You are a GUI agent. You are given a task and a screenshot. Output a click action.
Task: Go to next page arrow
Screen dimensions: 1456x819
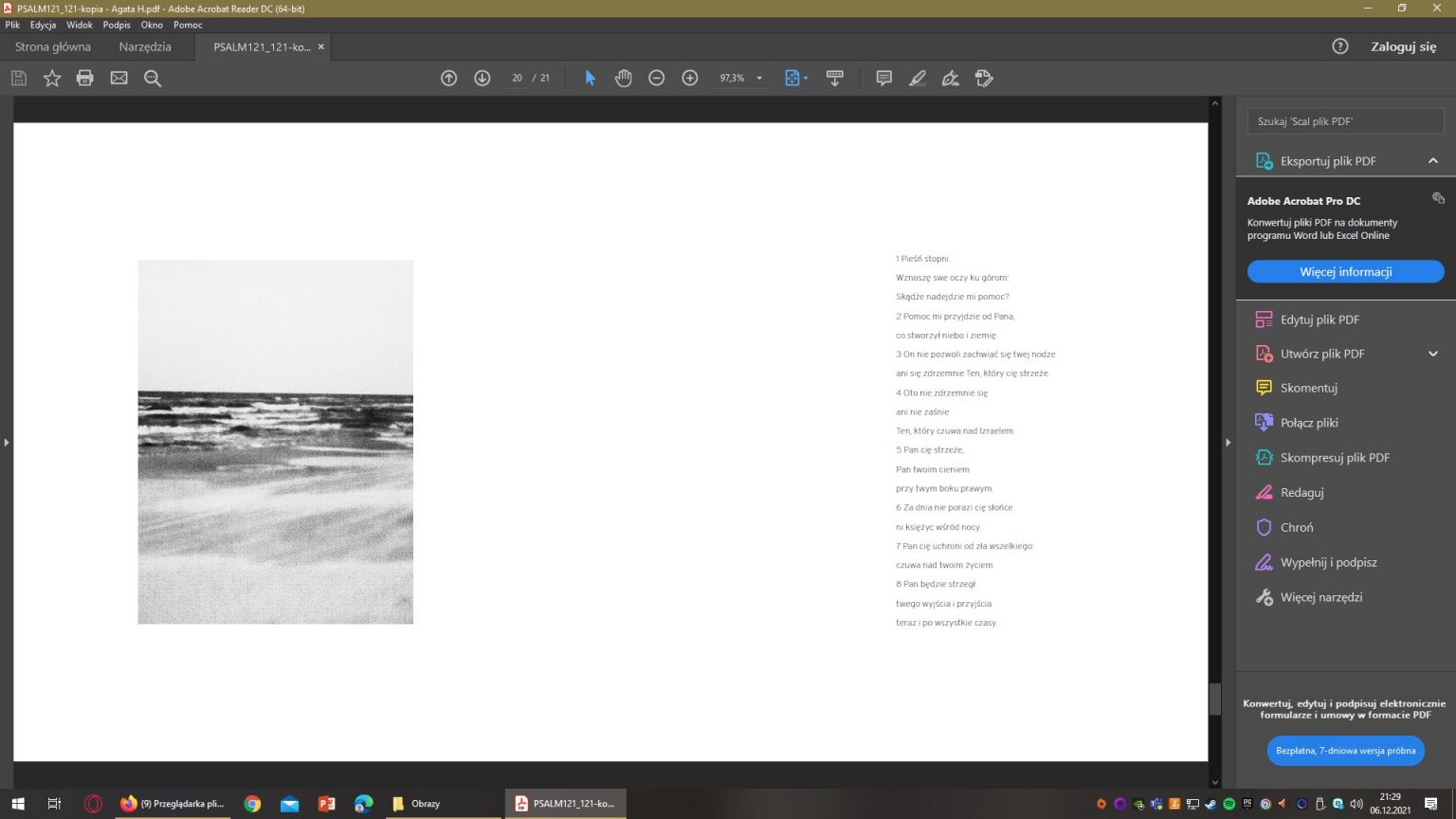(482, 79)
